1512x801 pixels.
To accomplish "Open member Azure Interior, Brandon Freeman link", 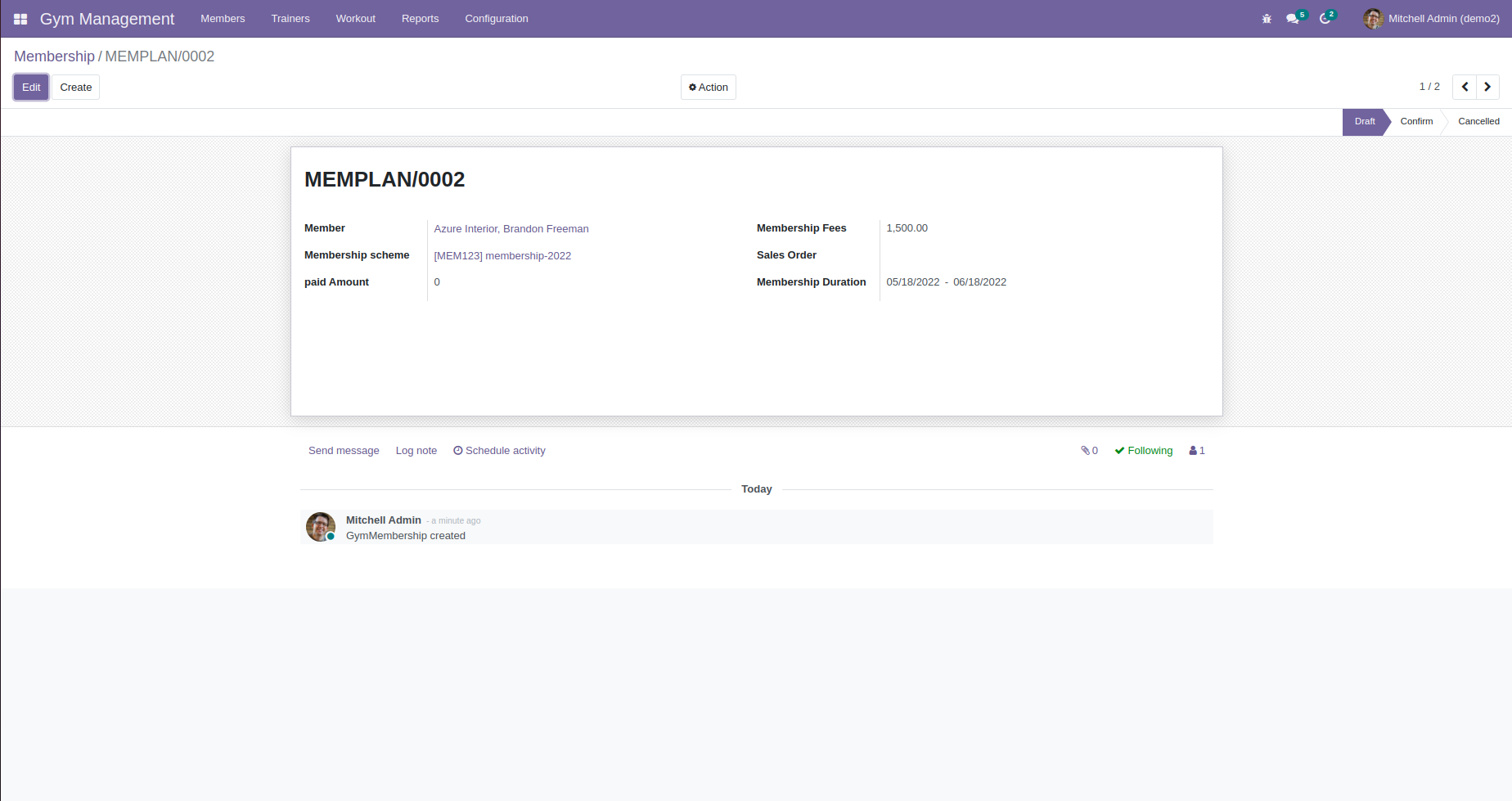I will pos(511,229).
